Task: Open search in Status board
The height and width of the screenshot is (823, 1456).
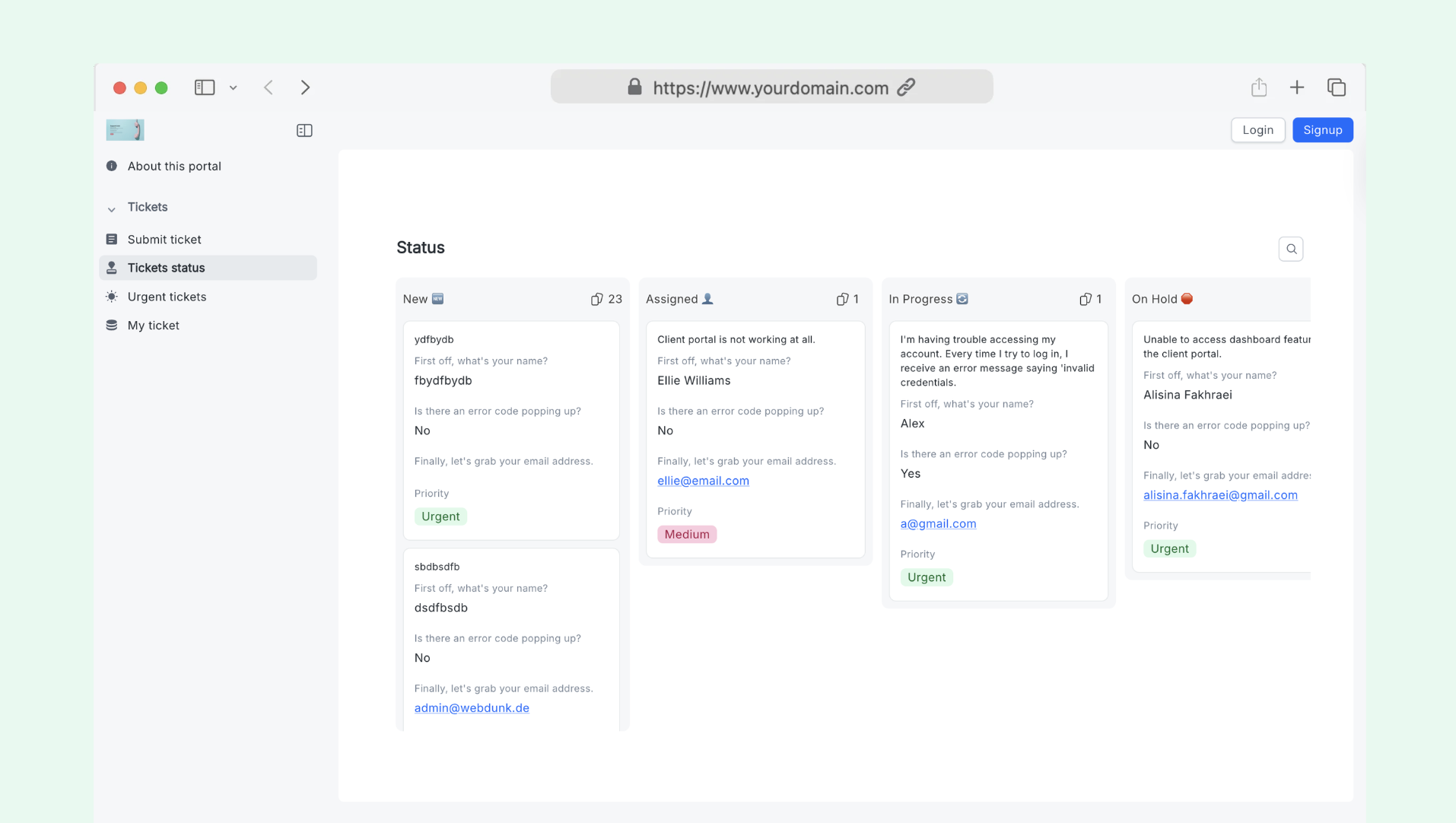Action: [1290, 249]
